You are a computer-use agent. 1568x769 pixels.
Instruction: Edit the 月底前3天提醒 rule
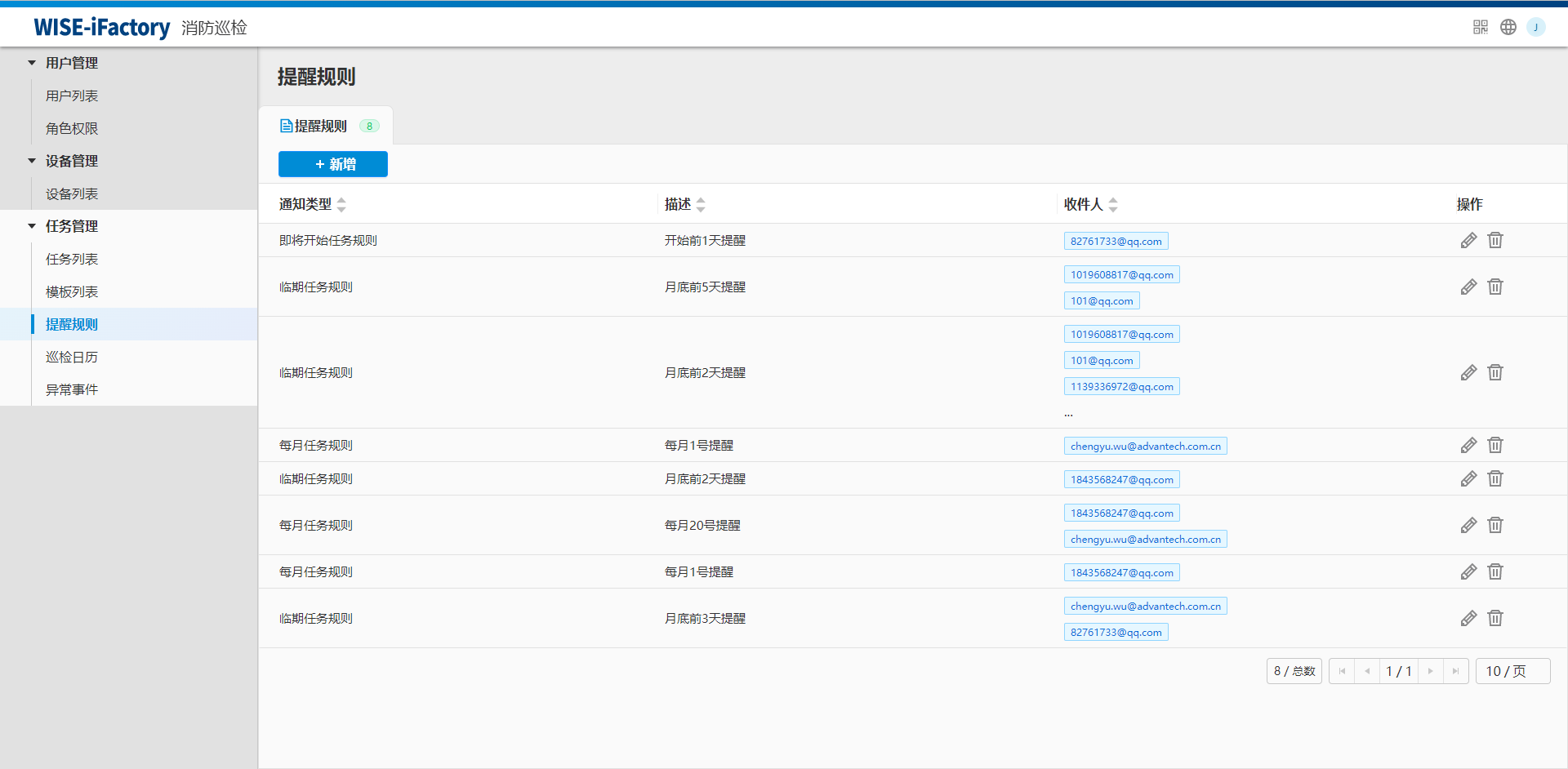tap(1468, 618)
